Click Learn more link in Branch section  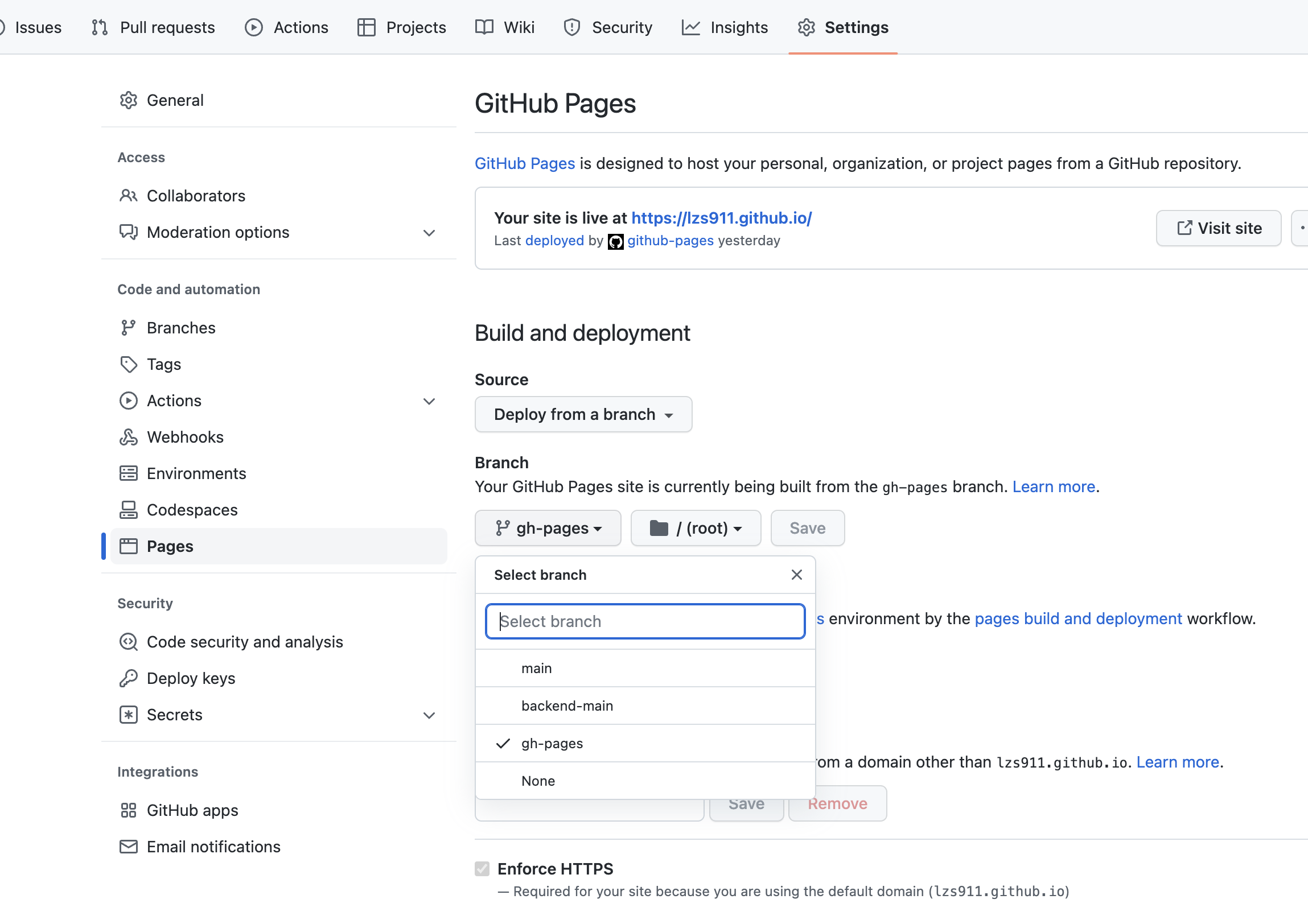[1054, 487]
